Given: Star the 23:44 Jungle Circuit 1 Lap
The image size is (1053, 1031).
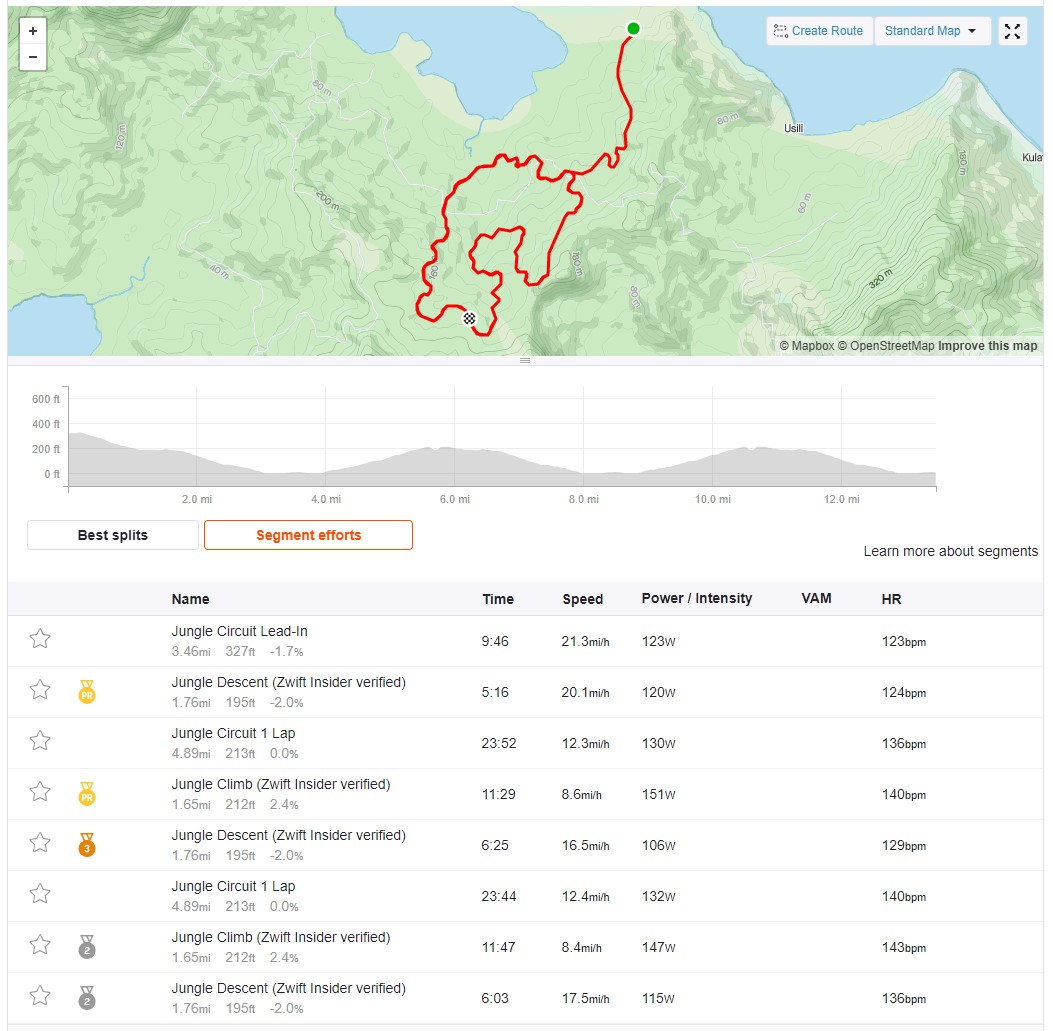Looking at the screenshot, I should (x=40, y=893).
